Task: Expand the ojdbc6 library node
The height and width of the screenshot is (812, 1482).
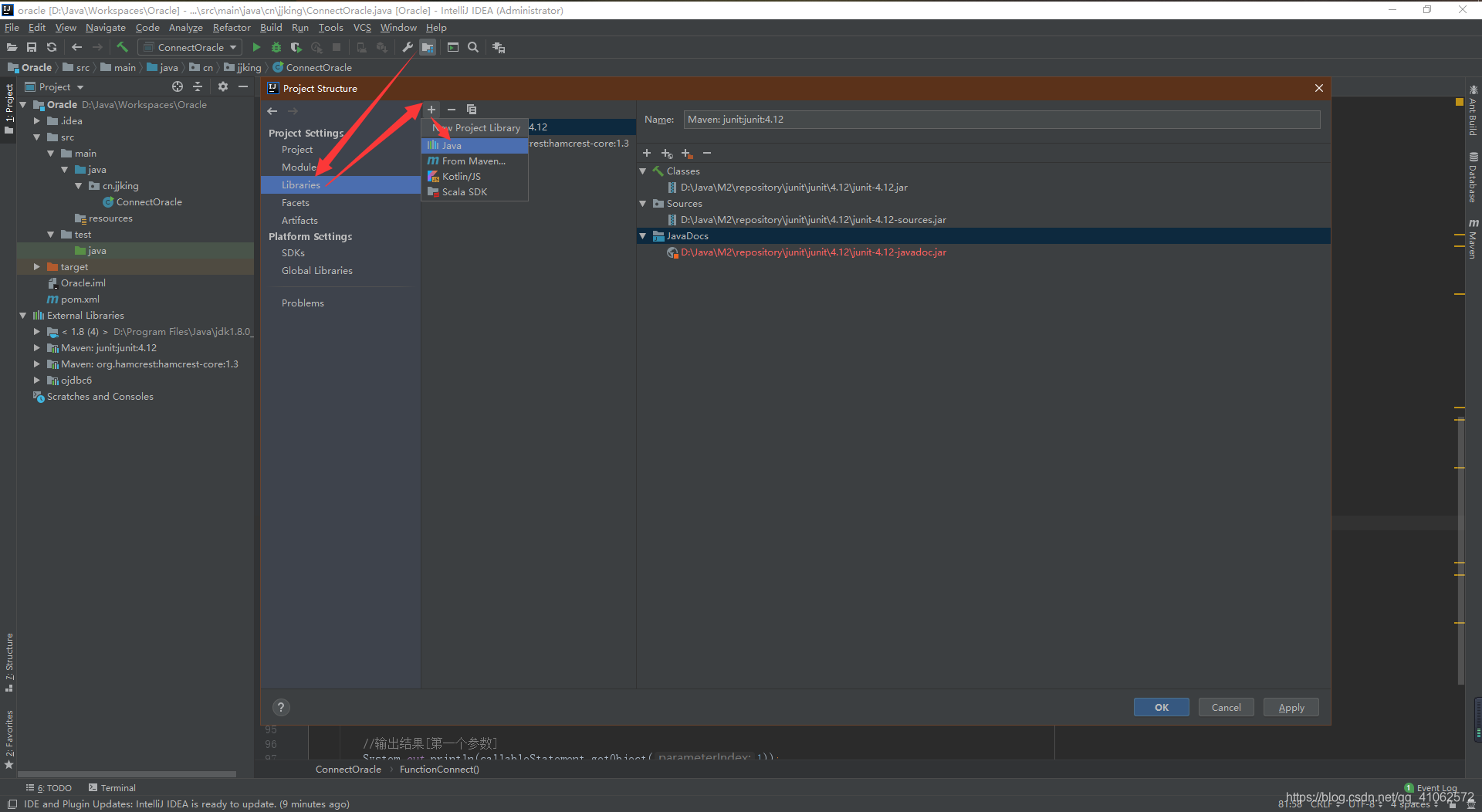Action: pyautogui.click(x=36, y=380)
